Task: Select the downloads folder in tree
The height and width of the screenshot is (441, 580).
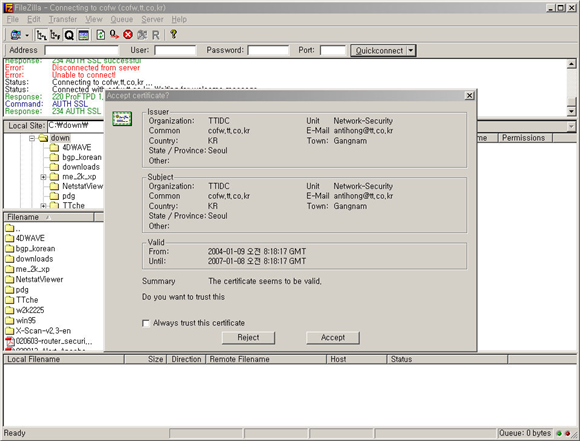Action: (x=81, y=167)
